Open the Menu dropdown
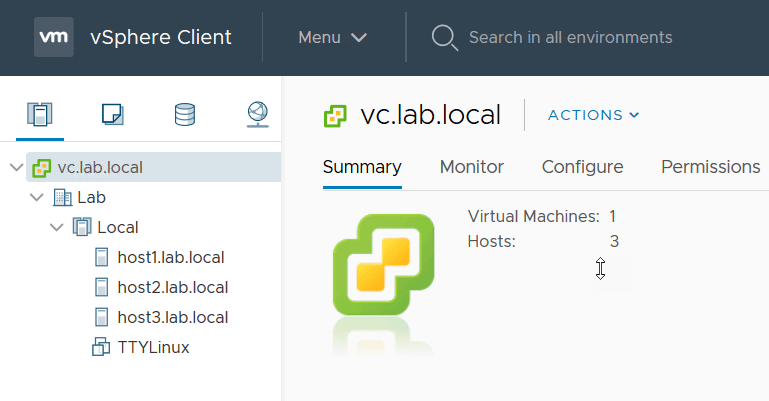Viewport: 769px width, 401px height. [333, 37]
